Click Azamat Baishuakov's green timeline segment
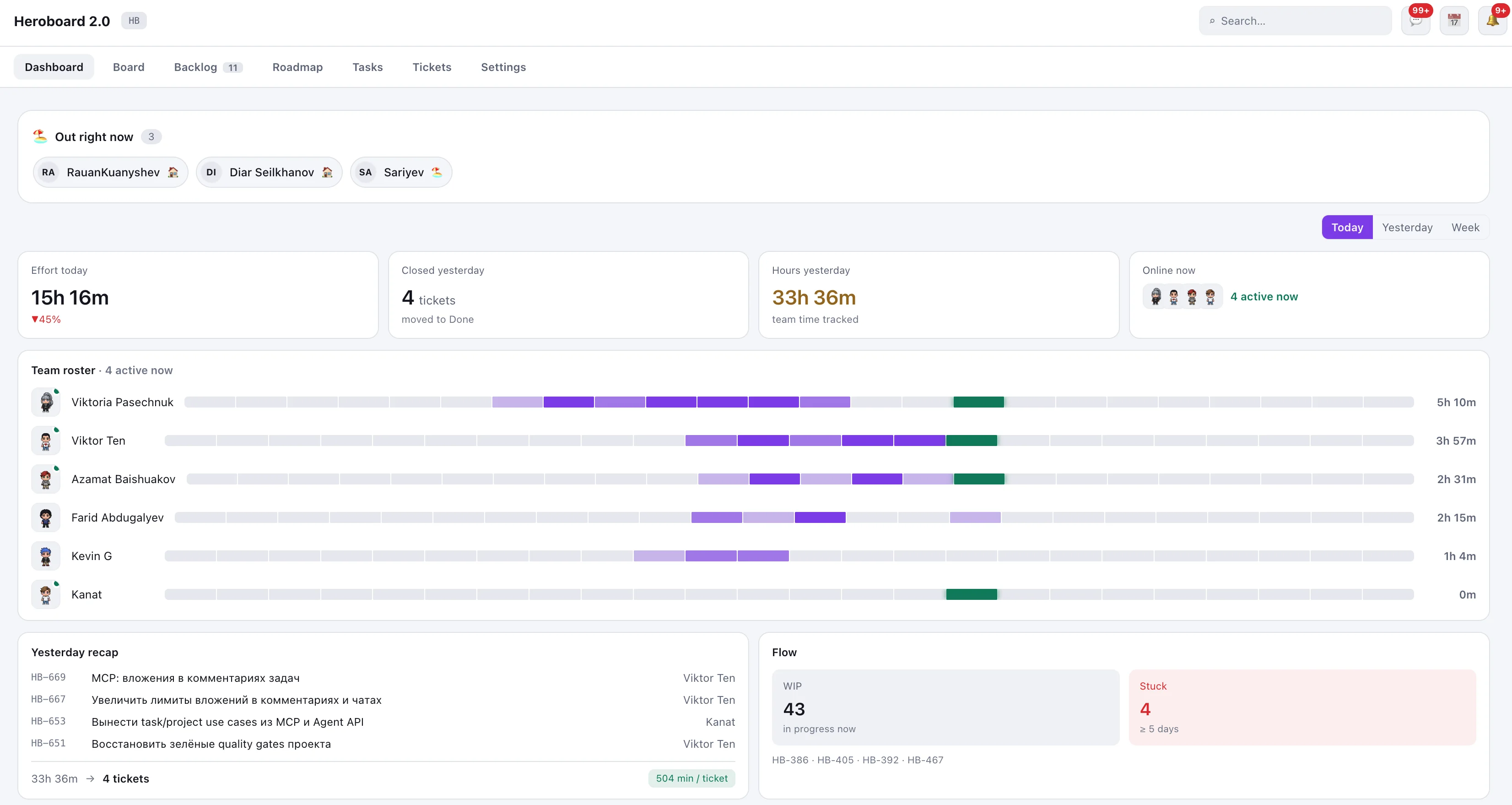This screenshot has width=1512, height=805. click(979, 479)
